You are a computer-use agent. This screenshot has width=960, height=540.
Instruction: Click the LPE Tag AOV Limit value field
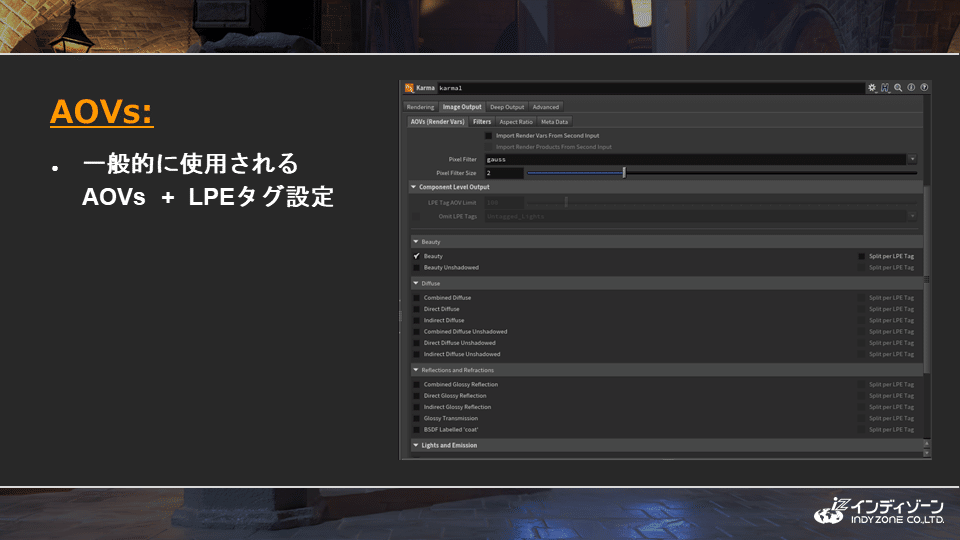tap(504, 202)
